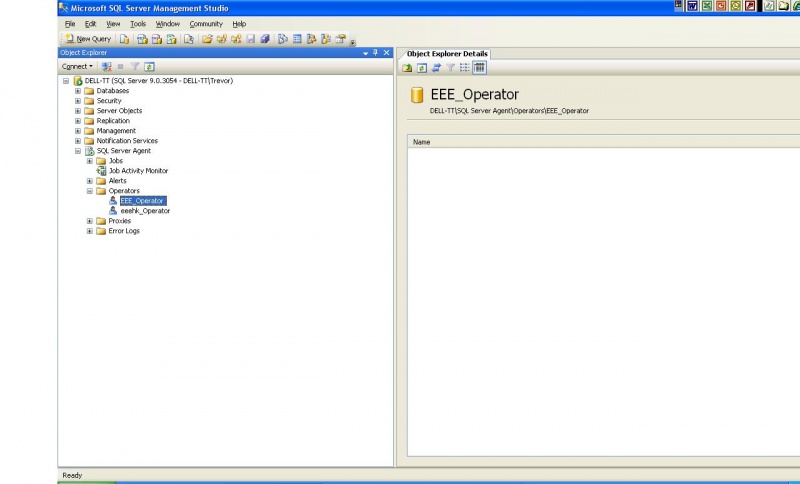Click the New Query toolbar button
Image resolution: width=800 pixels, height=484 pixels.
[88, 39]
